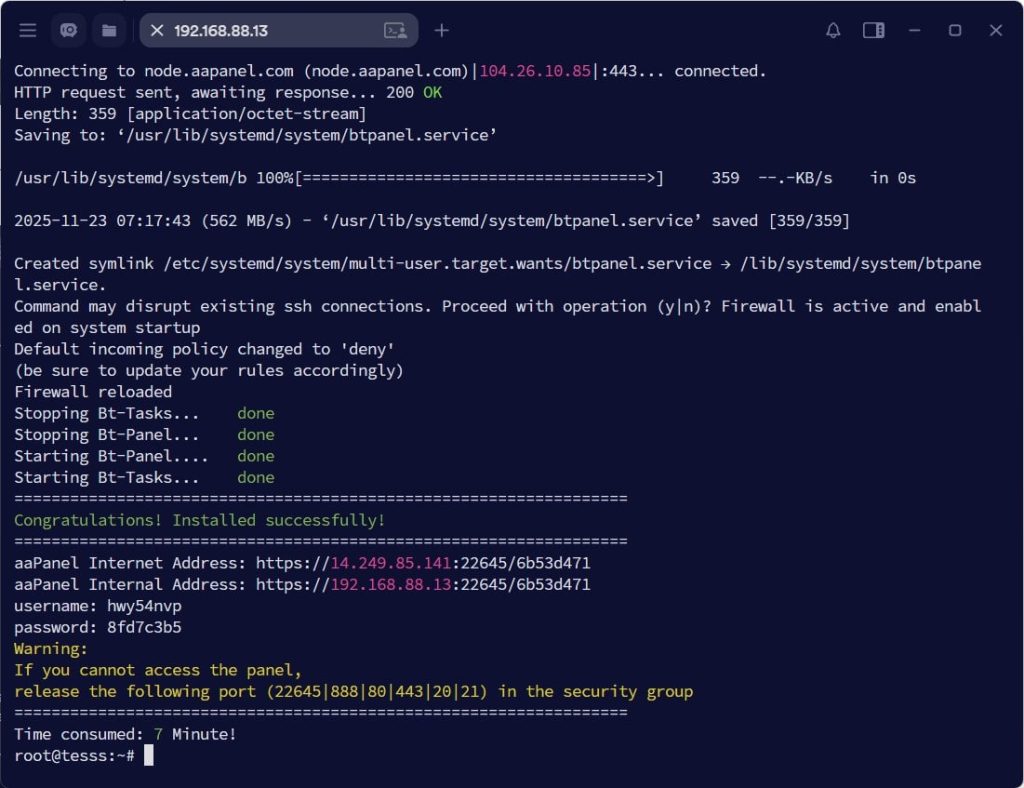Maximize the terminal window
Viewport: 1024px width, 788px height.
tap(955, 31)
